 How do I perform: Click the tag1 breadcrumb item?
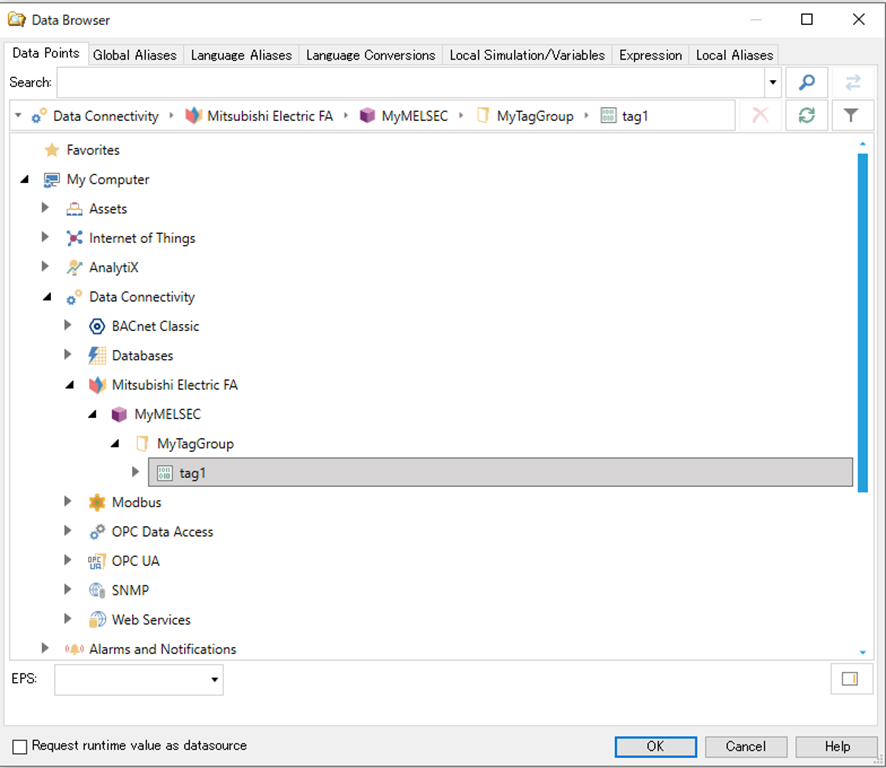click(635, 116)
